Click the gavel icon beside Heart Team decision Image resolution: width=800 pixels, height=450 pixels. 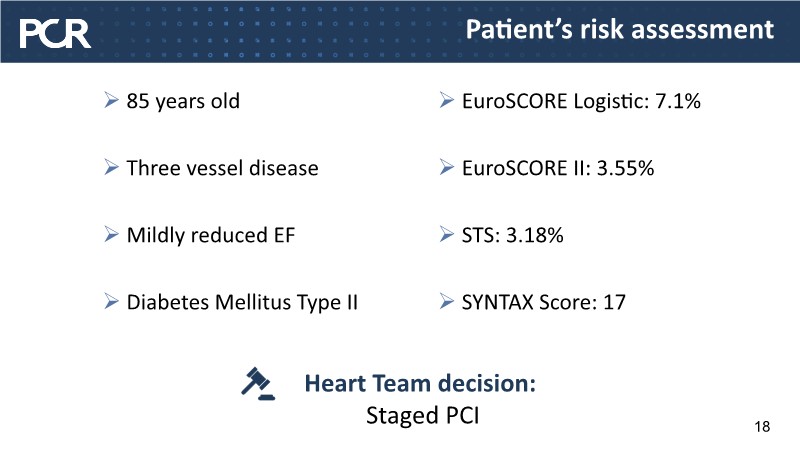click(260, 382)
